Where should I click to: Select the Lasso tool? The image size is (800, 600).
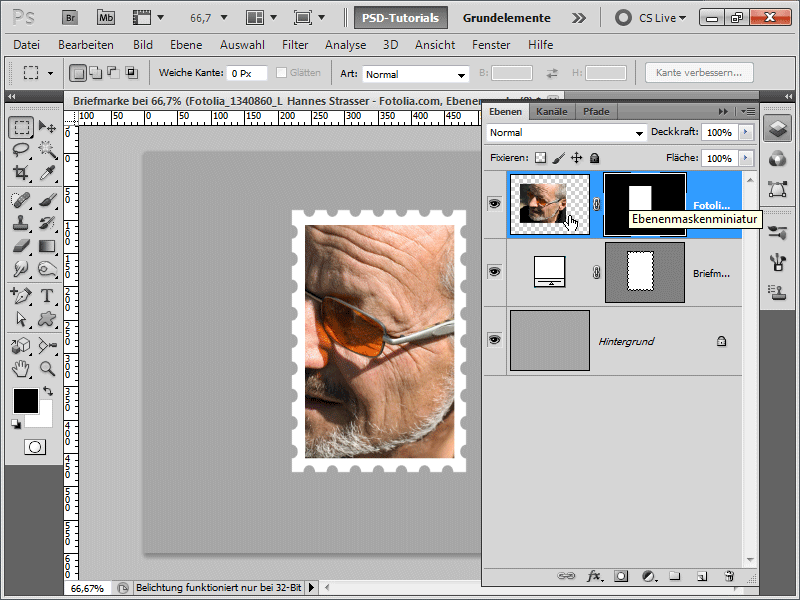pyautogui.click(x=21, y=150)
